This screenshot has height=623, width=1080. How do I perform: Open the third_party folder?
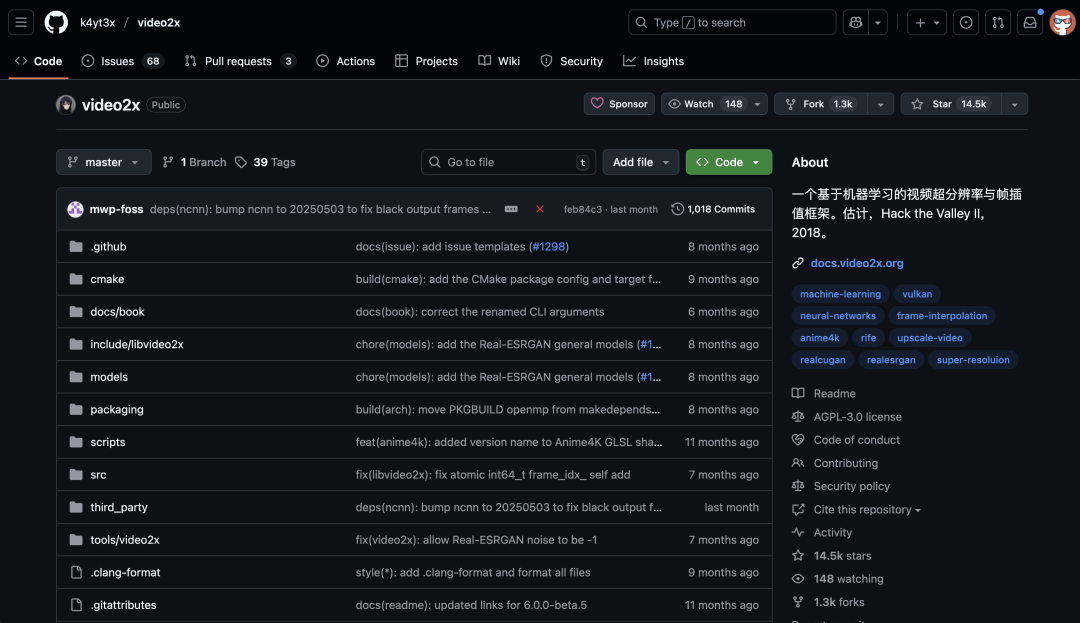pos(119,507)
